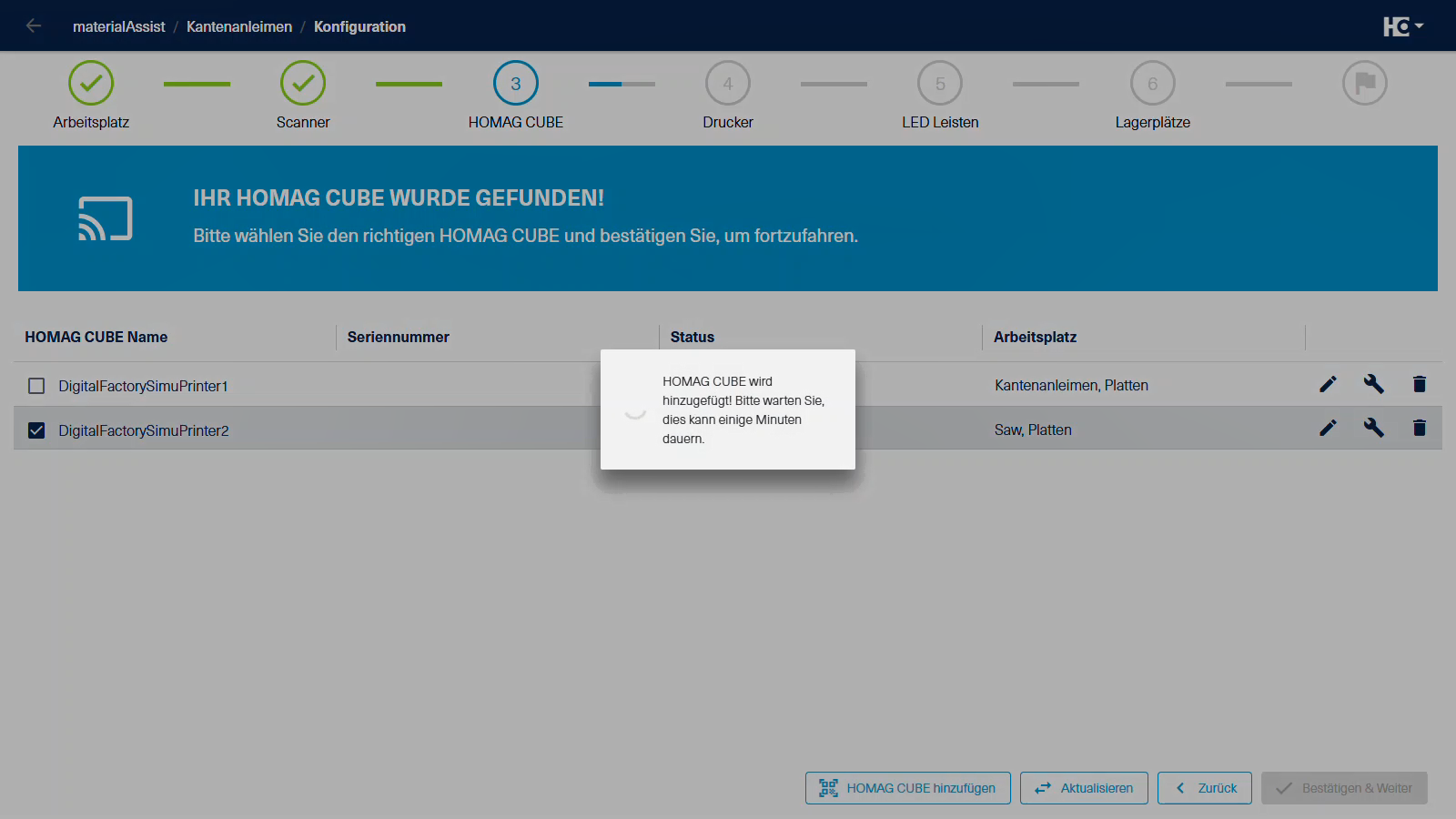Image resolution: width=1456 pixels, height=819 pixels.
Task: Open the HOMAG user menu dropdown
Action: coord(1403,26)
